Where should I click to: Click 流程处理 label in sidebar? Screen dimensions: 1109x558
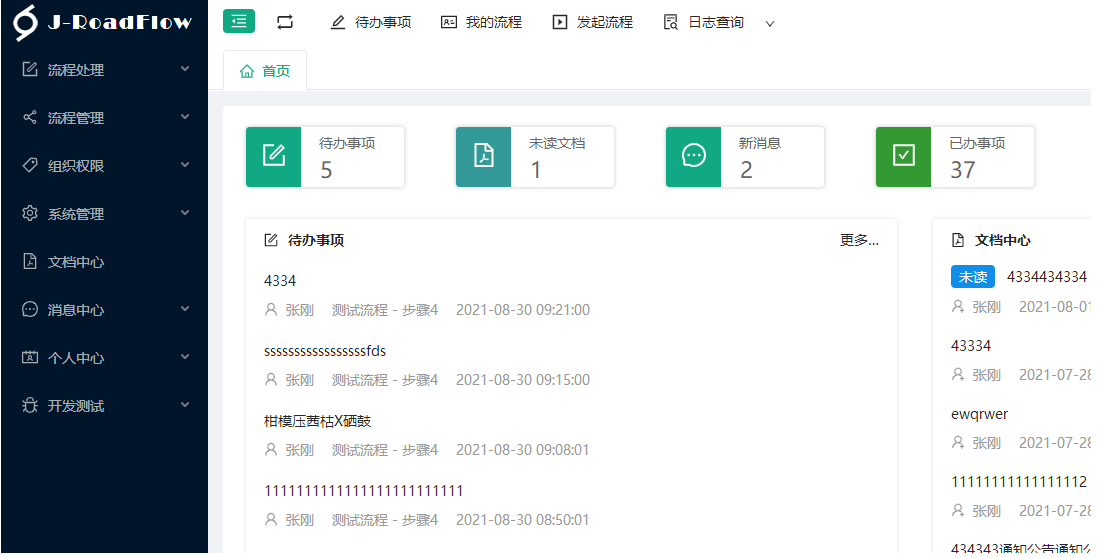[76, 70]
